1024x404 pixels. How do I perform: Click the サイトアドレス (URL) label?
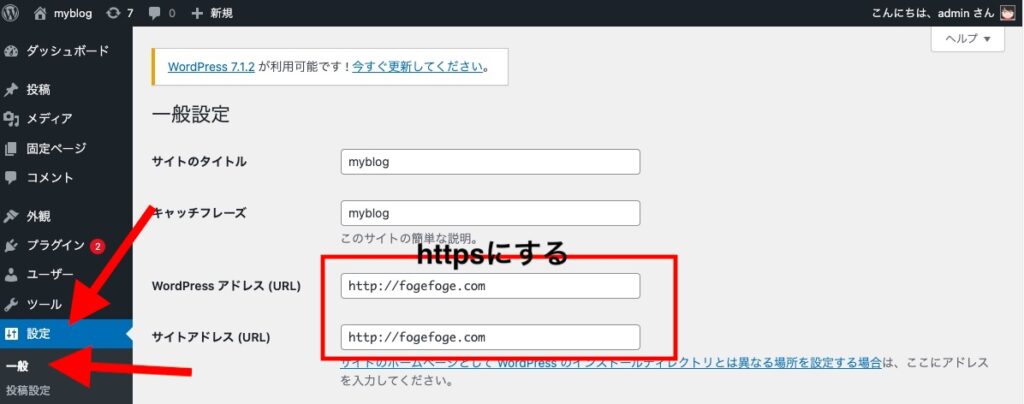coord(211,337)
